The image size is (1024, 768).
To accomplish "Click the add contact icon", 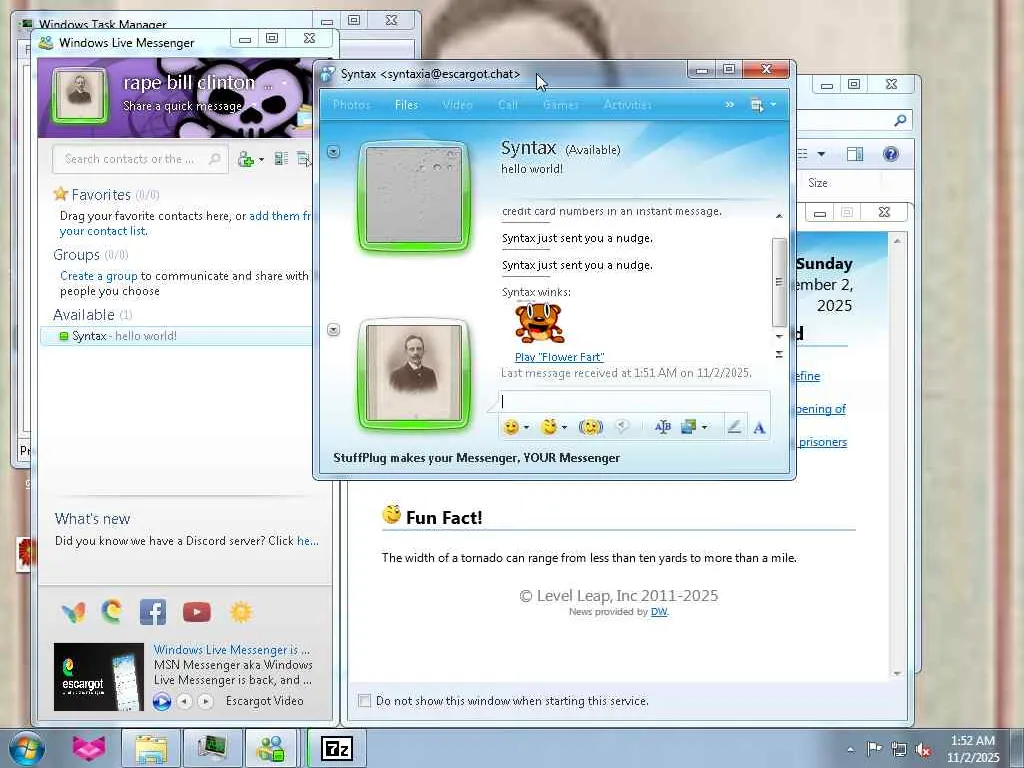I will coord(246,159).
